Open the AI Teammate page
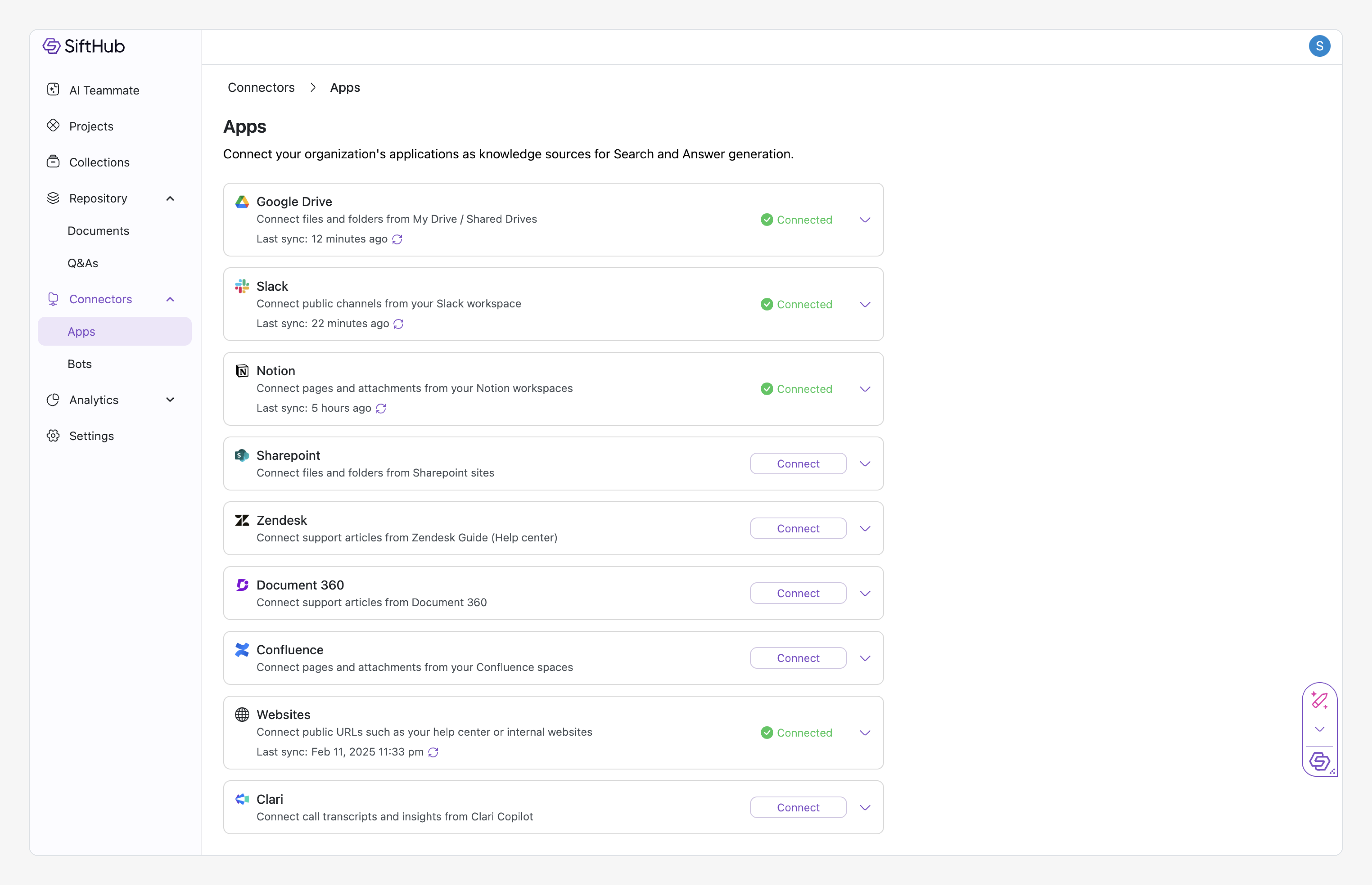The height and width of the screenshot is (885, 1372). click(x=104, y=90)
